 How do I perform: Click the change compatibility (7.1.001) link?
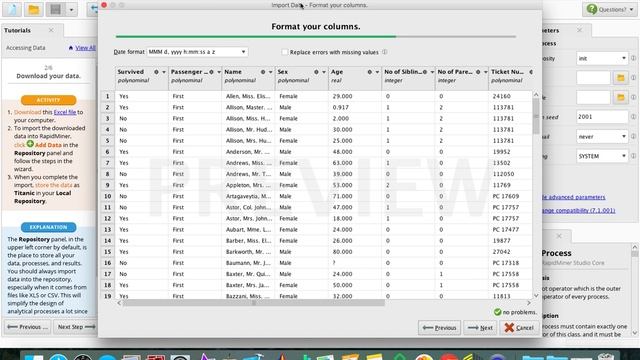578,210
